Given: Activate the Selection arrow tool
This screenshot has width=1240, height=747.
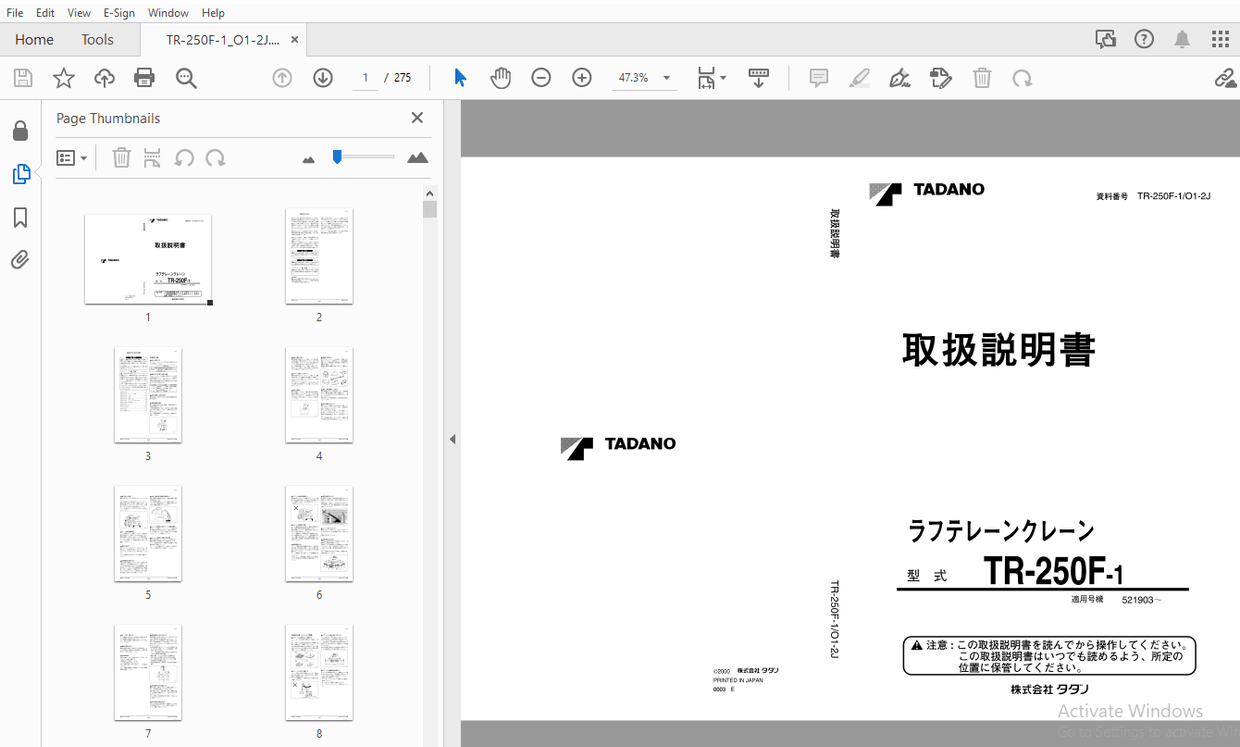Looking at the screenshot, I should click(460, 78).
